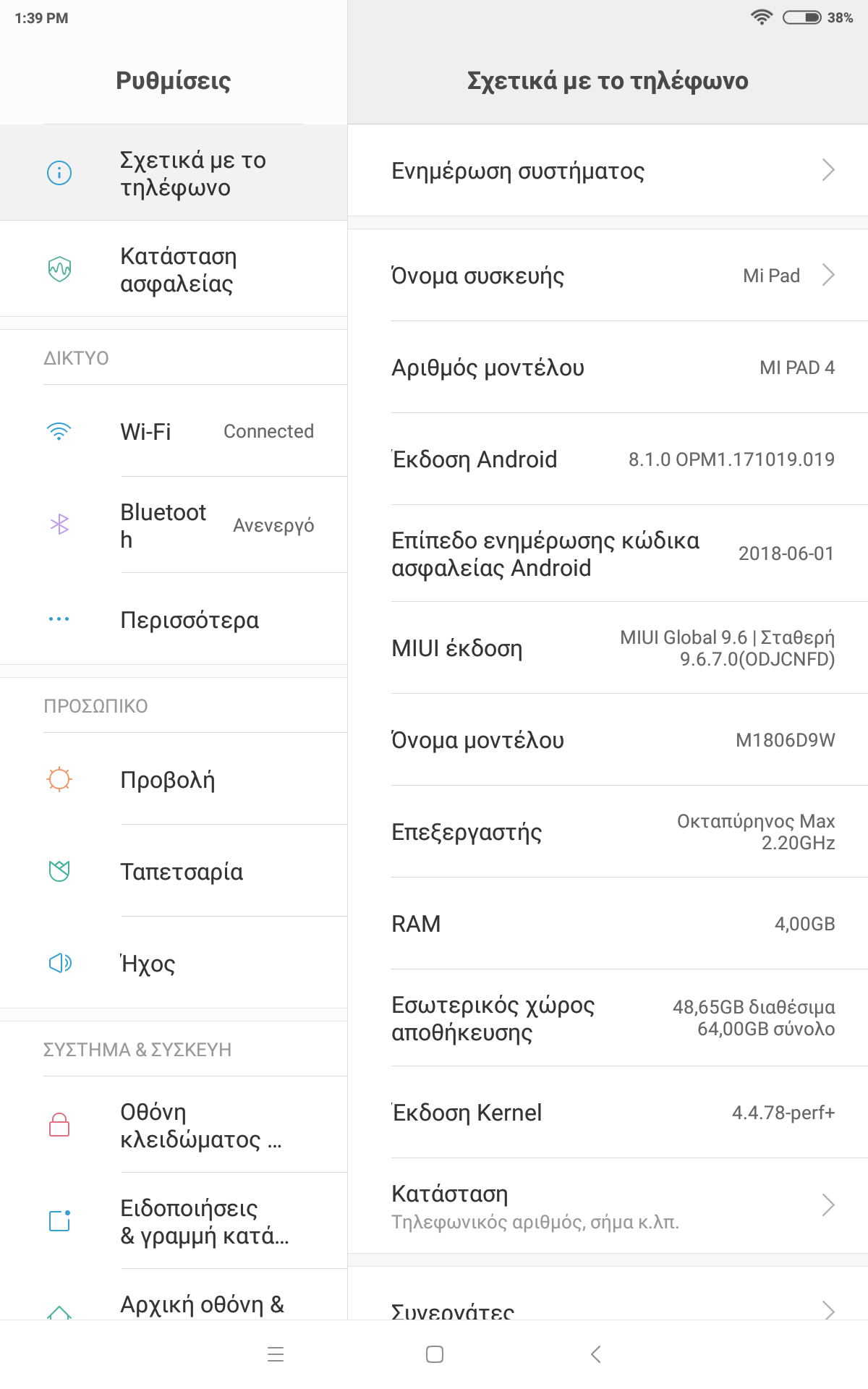Expand Όνομα συσκευής using the arrow

coord(828,276)
